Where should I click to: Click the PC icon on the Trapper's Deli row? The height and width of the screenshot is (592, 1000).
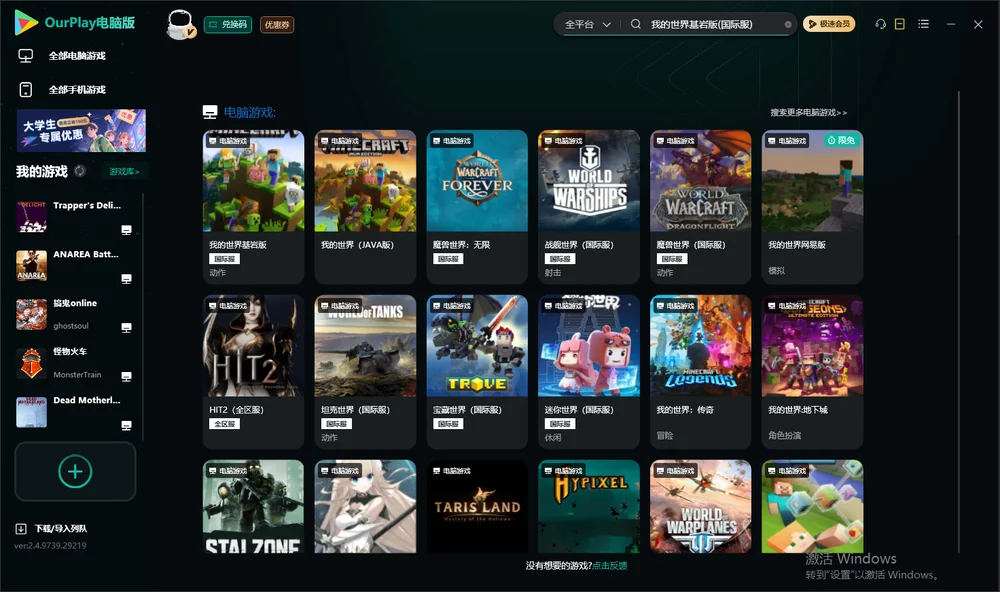click(126, 230)
